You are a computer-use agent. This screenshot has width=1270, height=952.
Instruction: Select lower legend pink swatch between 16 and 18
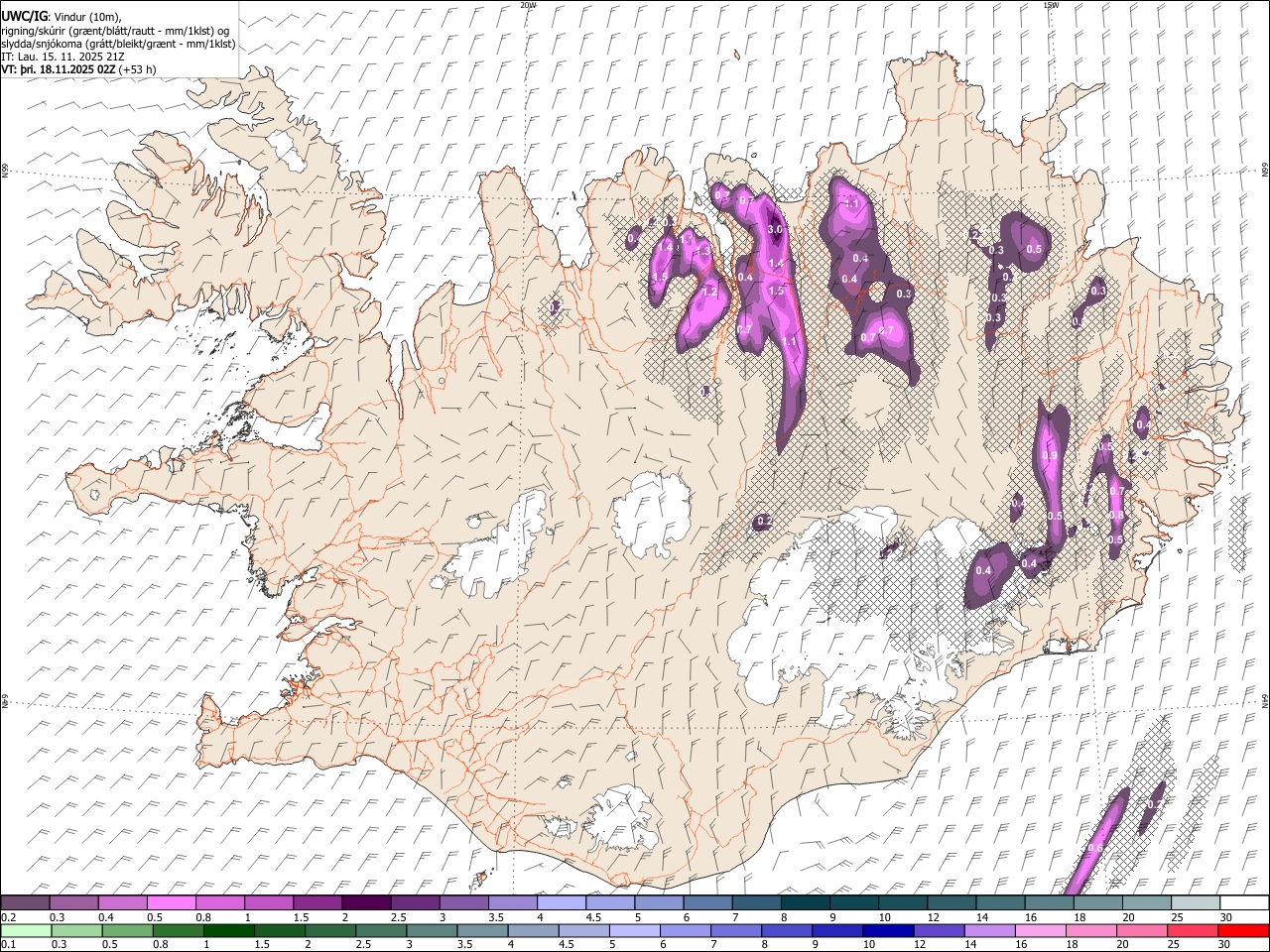1041,930
